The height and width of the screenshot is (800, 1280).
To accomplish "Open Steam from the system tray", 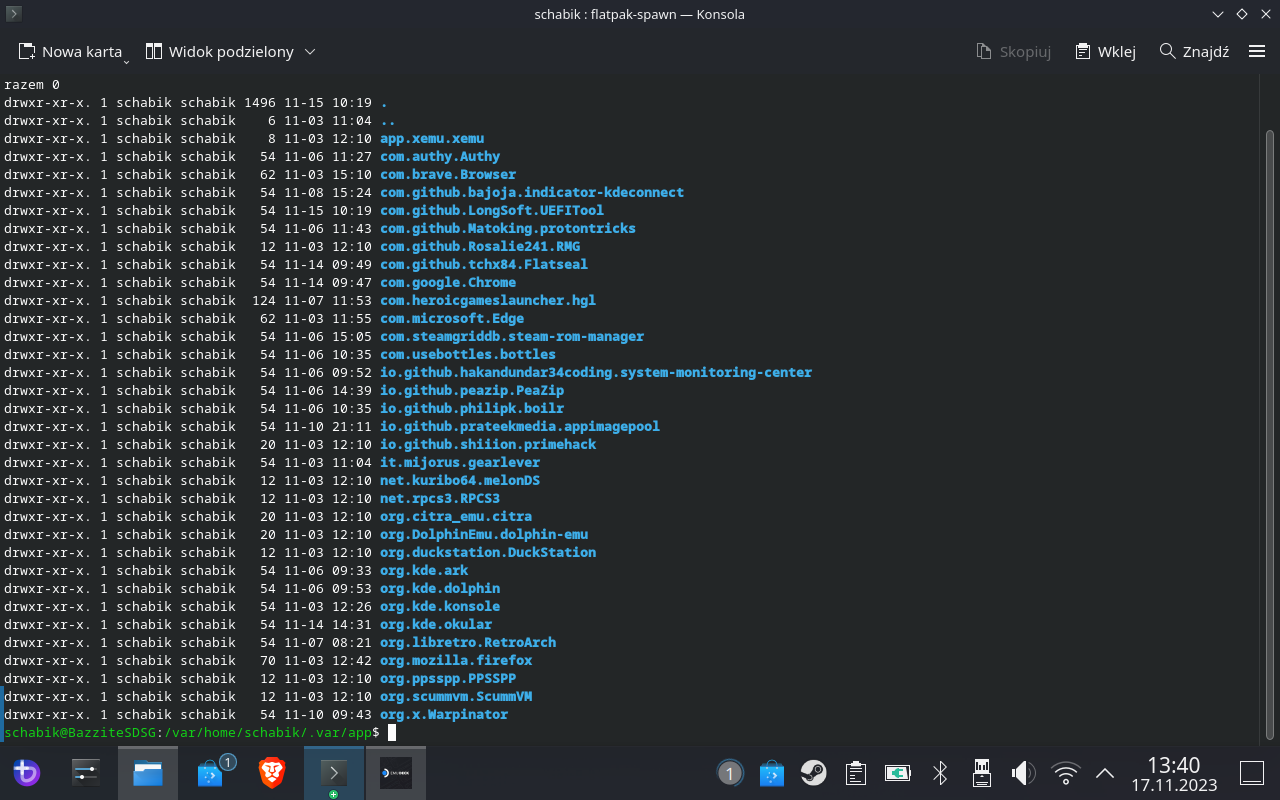I will (x=813, y=773).
